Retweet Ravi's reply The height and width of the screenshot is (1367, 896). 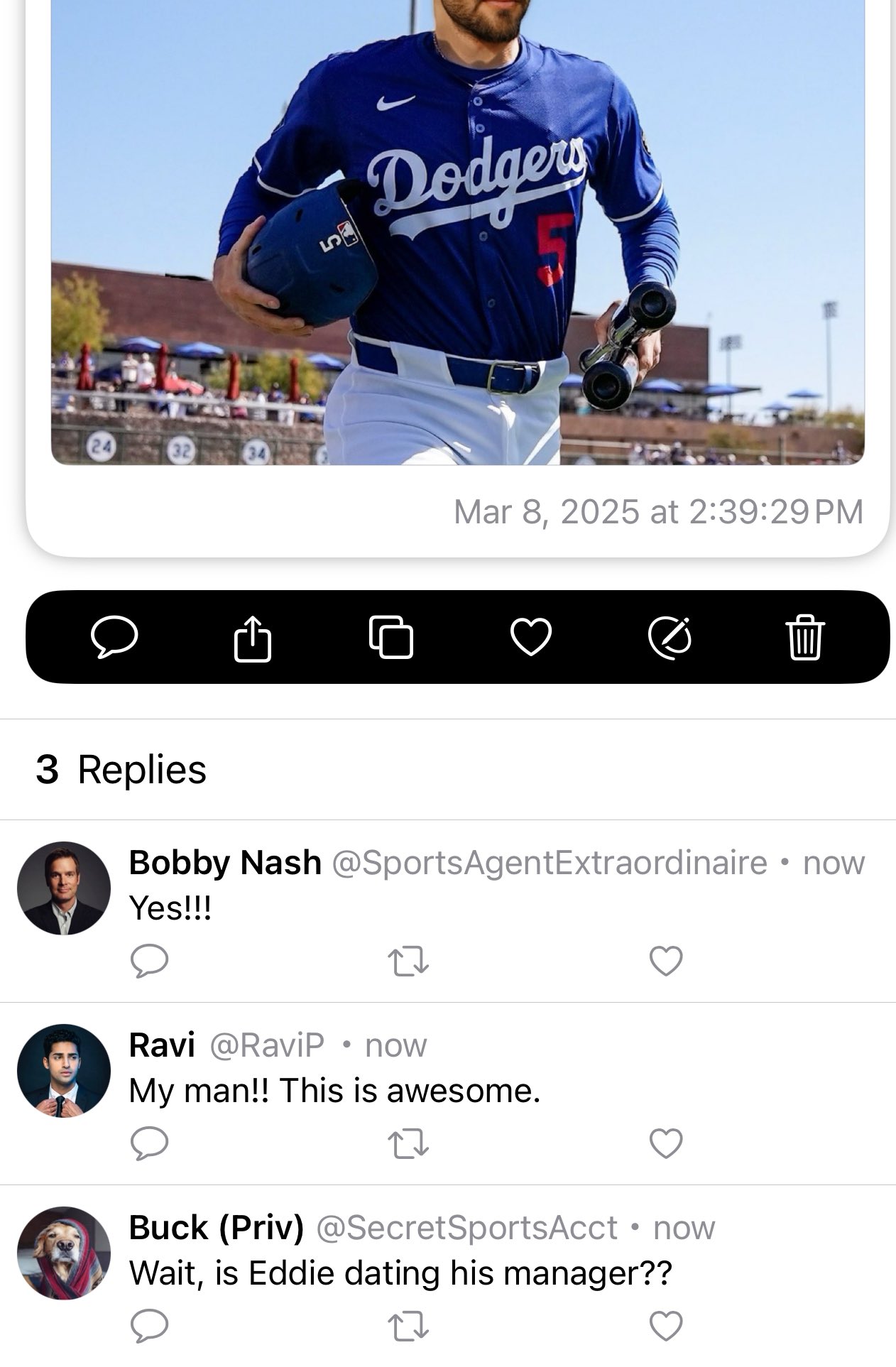tap(408, 1143)
